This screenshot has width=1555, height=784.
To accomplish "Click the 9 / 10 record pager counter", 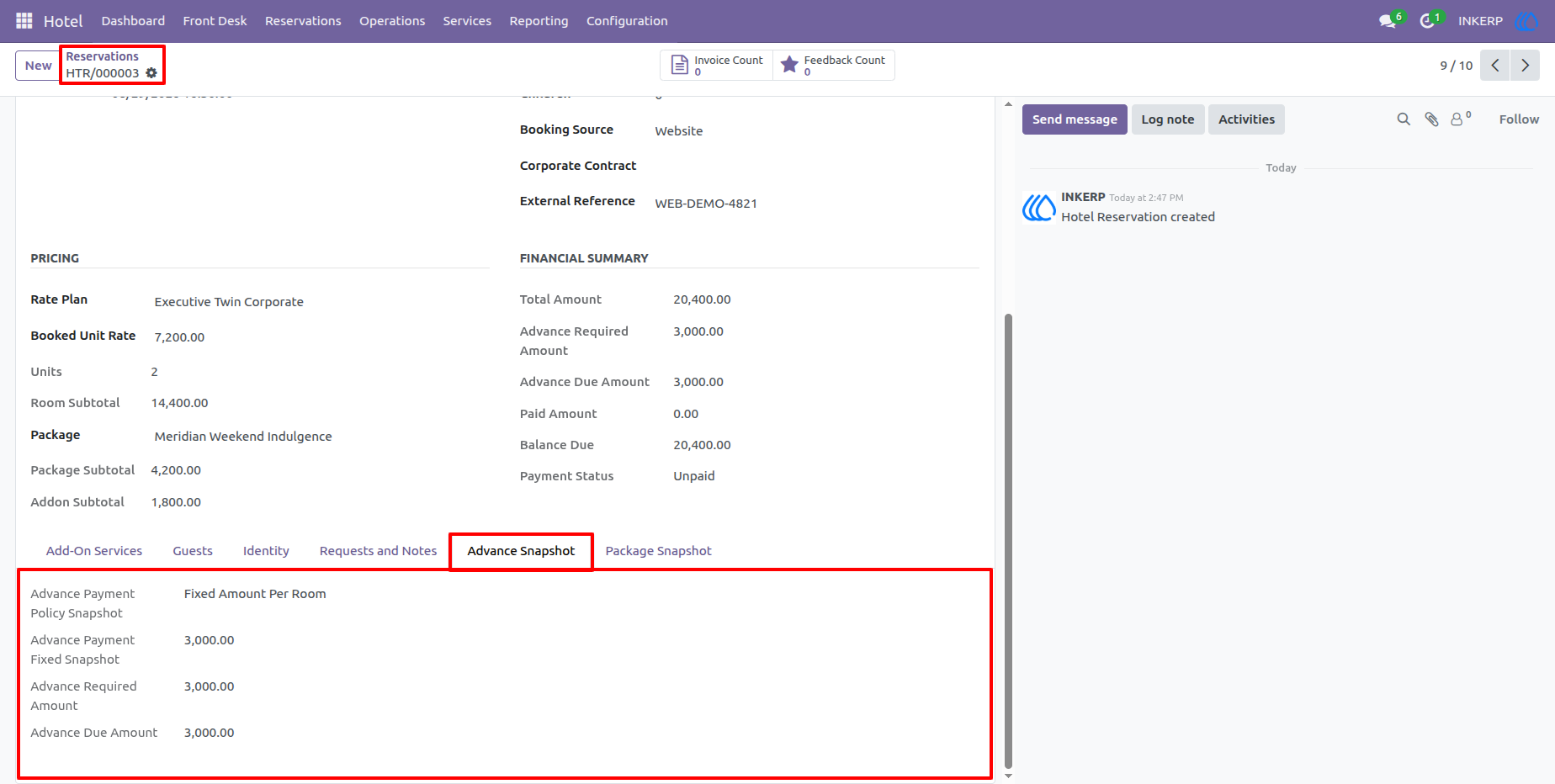I will click(x=1456, y=66).
